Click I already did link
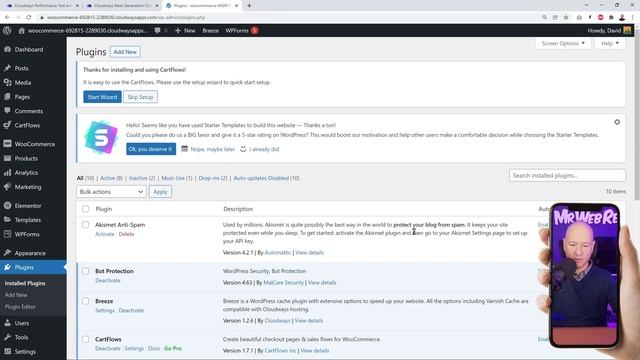The image size is (640, 360). [x=264, y=149]
